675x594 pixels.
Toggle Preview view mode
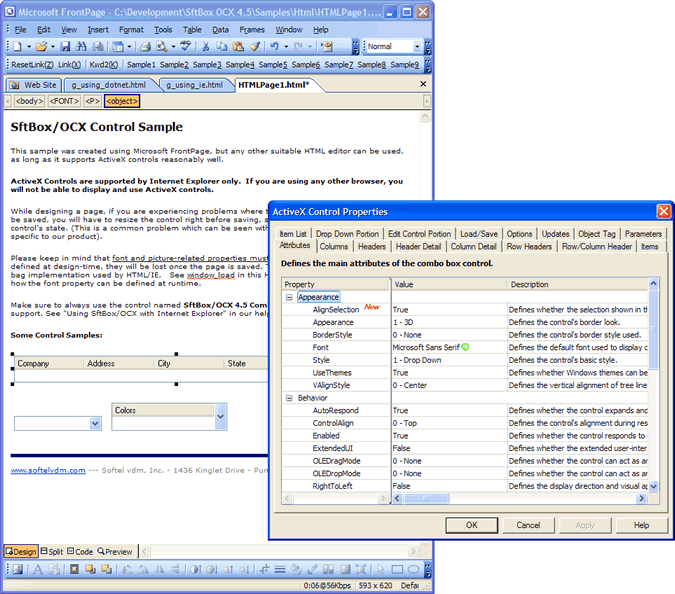[115, 551]
